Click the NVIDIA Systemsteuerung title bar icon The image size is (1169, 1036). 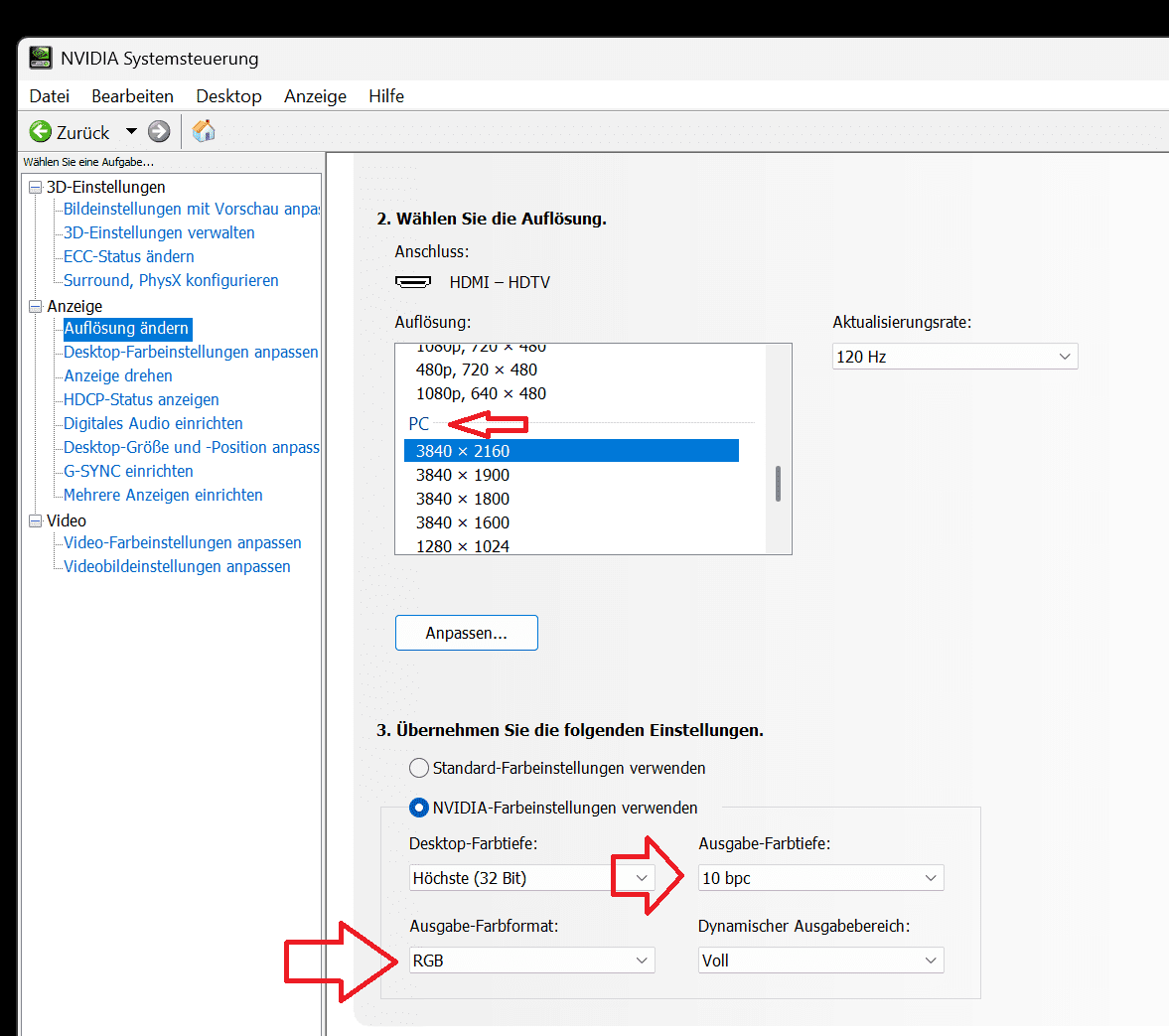pyautogui.click(x=41, y=59)
